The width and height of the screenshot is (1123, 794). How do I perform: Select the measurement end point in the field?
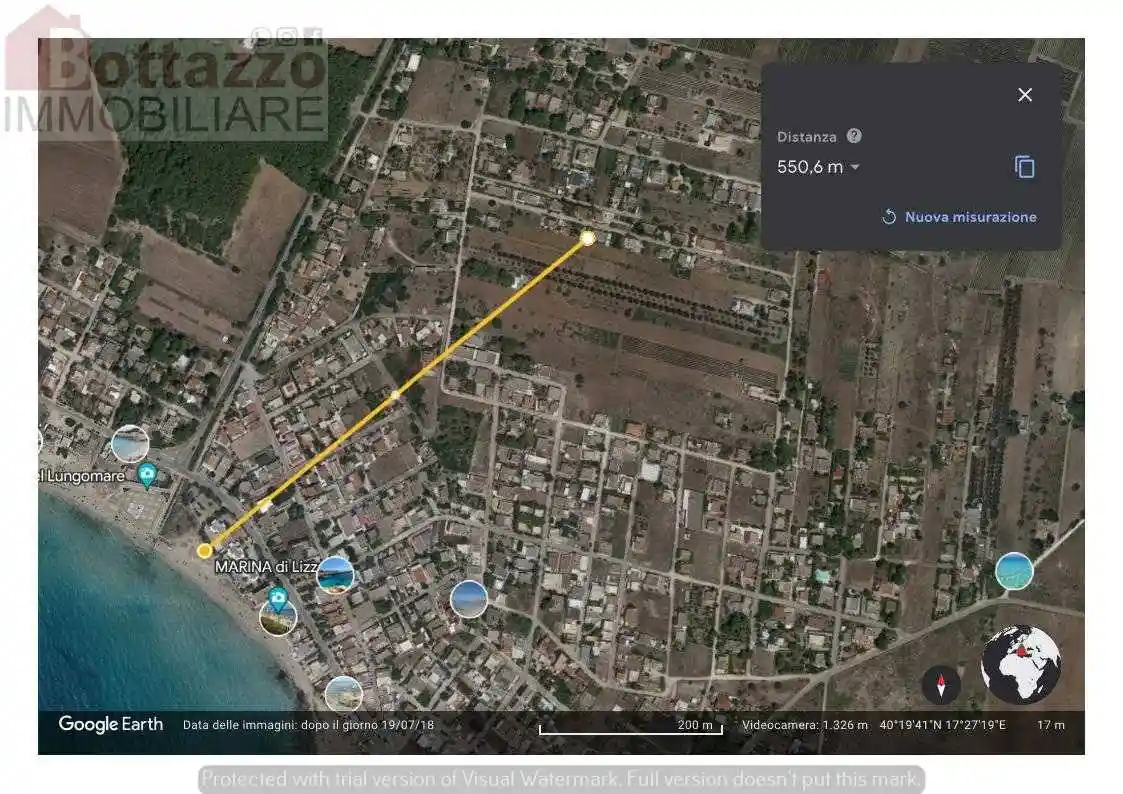coord(588,238)
